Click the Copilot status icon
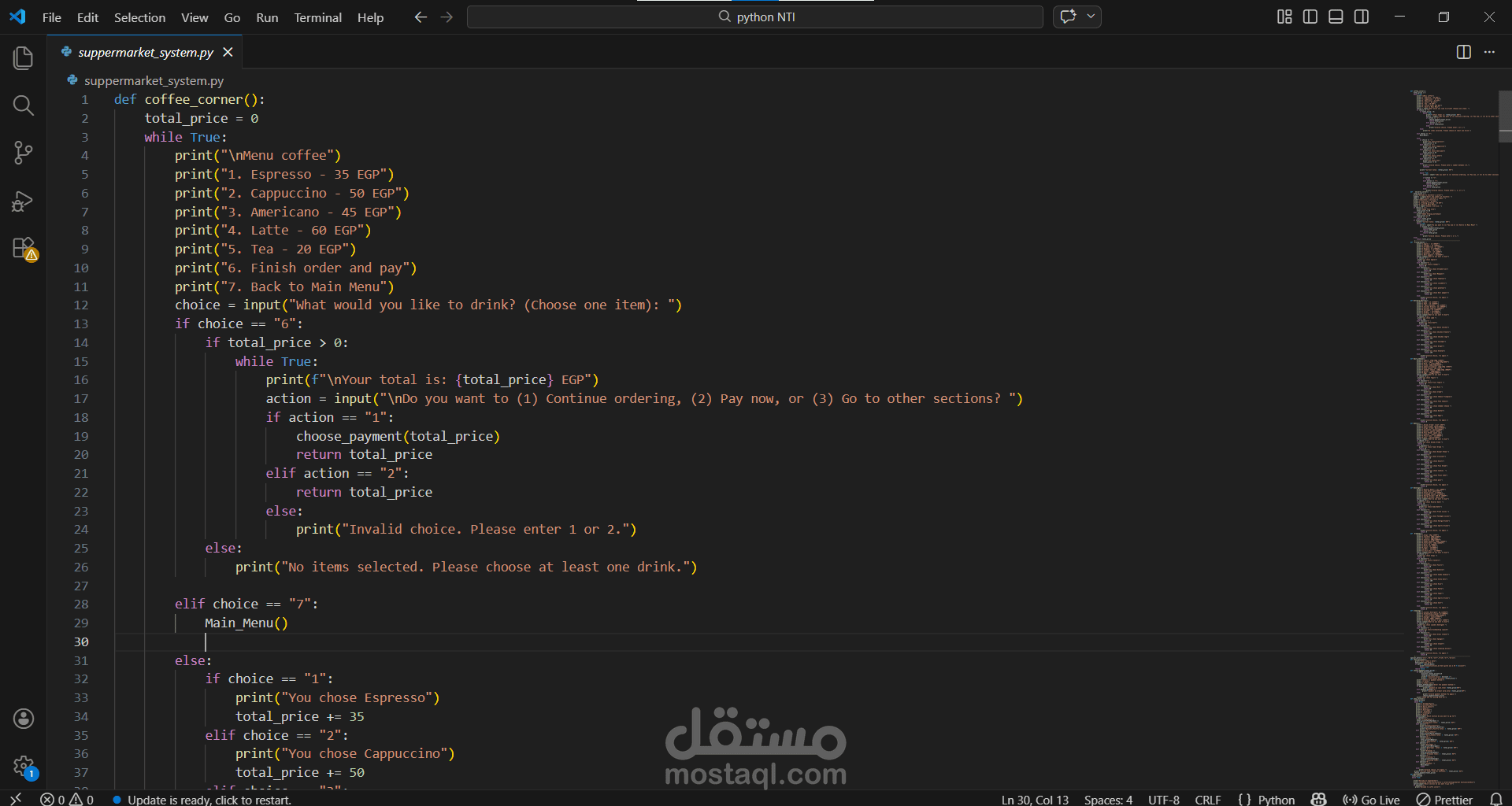The height and width of the screenshot is (806, 1512). tap(1318, 799)
